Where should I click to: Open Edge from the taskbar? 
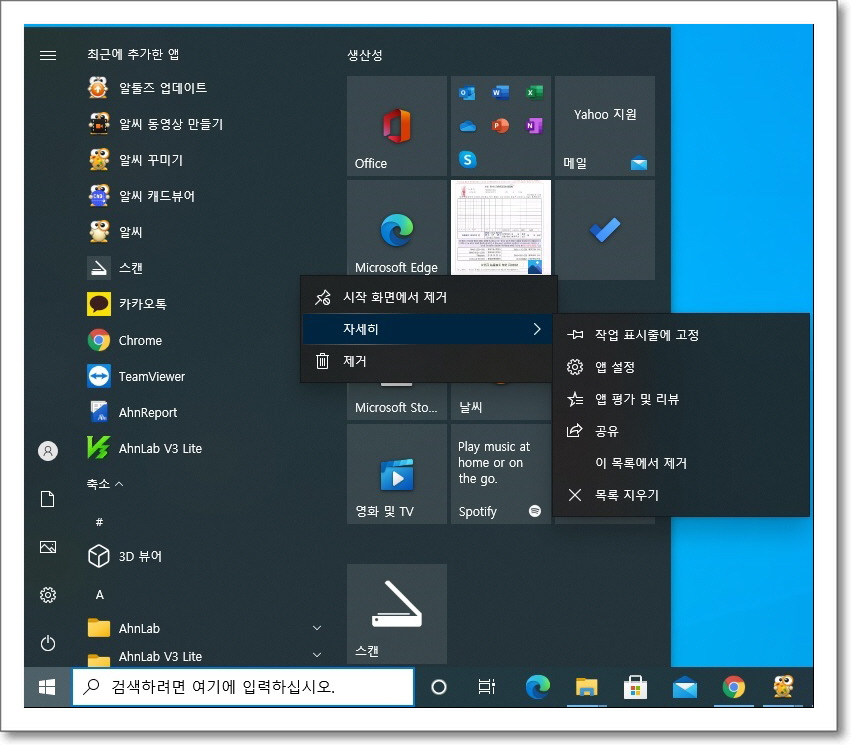(537, 687)
